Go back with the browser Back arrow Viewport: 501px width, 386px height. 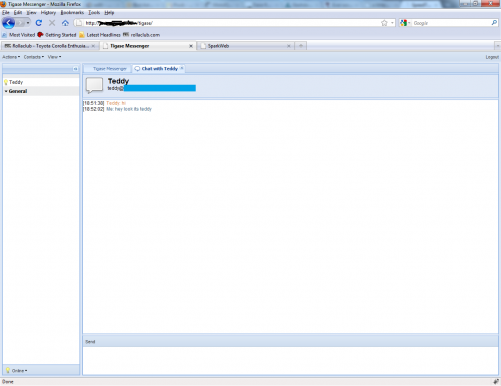[9, 23]
